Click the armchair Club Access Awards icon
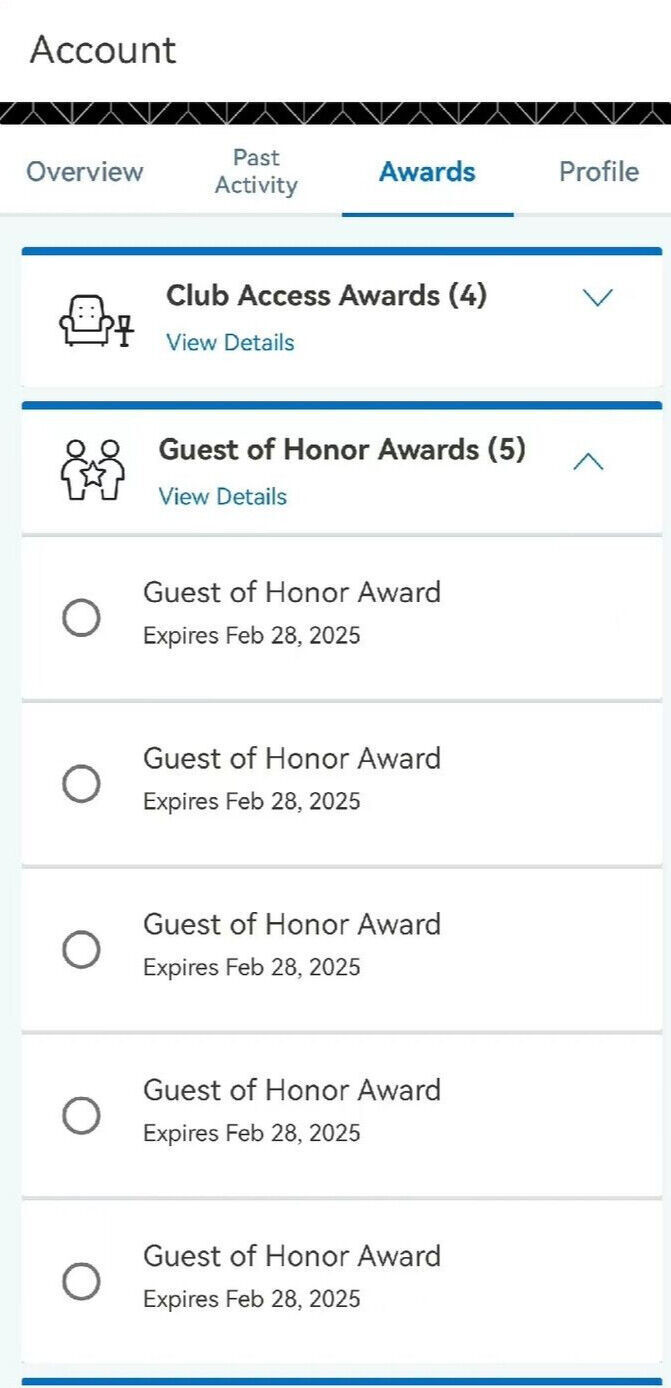The width and height of the screenshot is (671, 1388). tap(95, 316)
